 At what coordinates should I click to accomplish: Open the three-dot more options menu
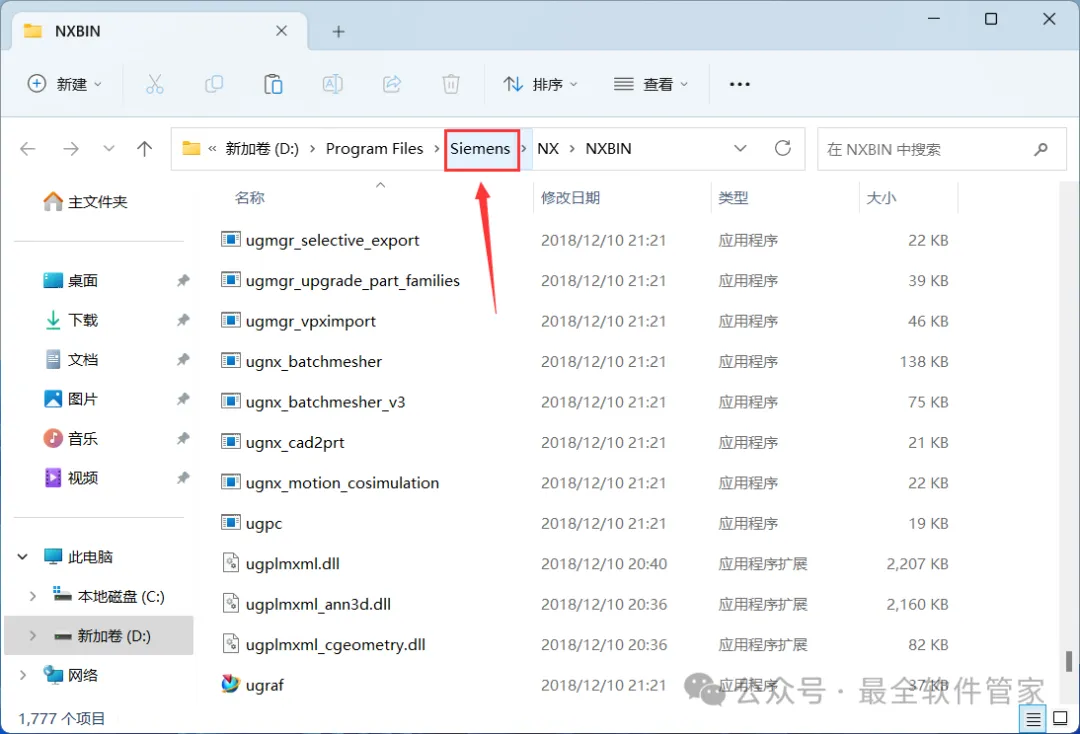pos(739,84)
